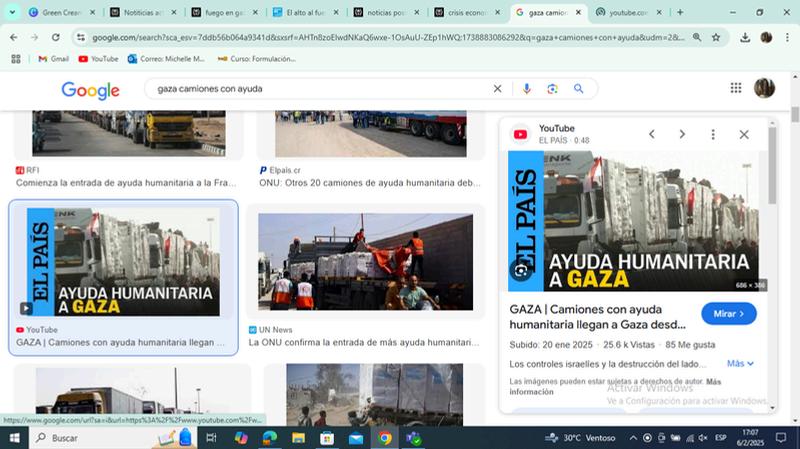Switch to the El alto al fue tab
Image resolution: width=800 pixels, height=449 pixels.
pyautogui.click(x=305, y=12)
